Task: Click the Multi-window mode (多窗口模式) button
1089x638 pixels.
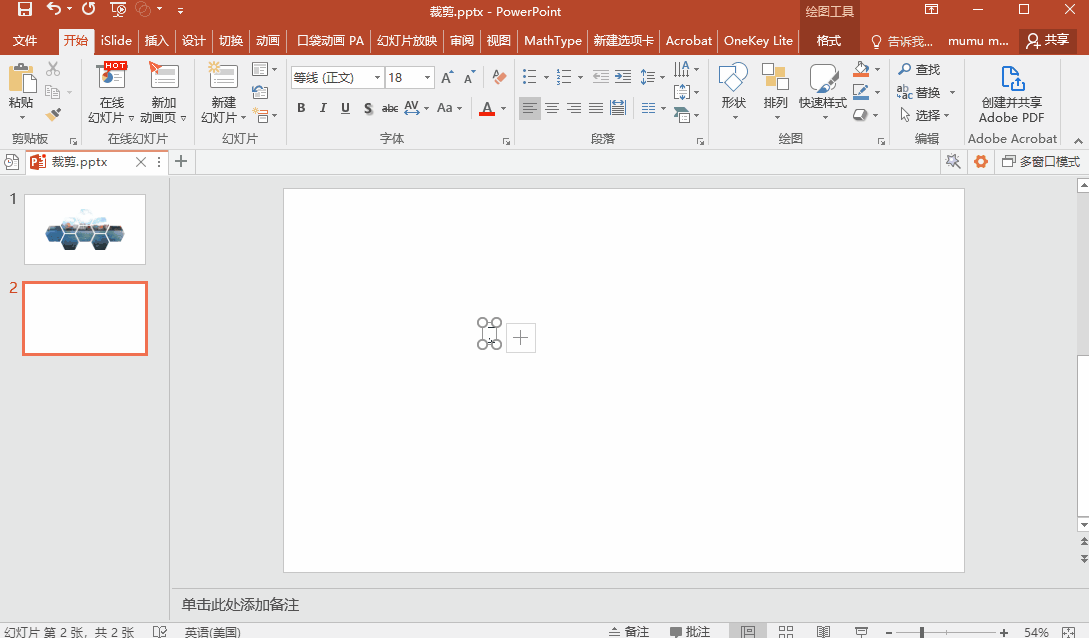Action: tap(1040, 161)
